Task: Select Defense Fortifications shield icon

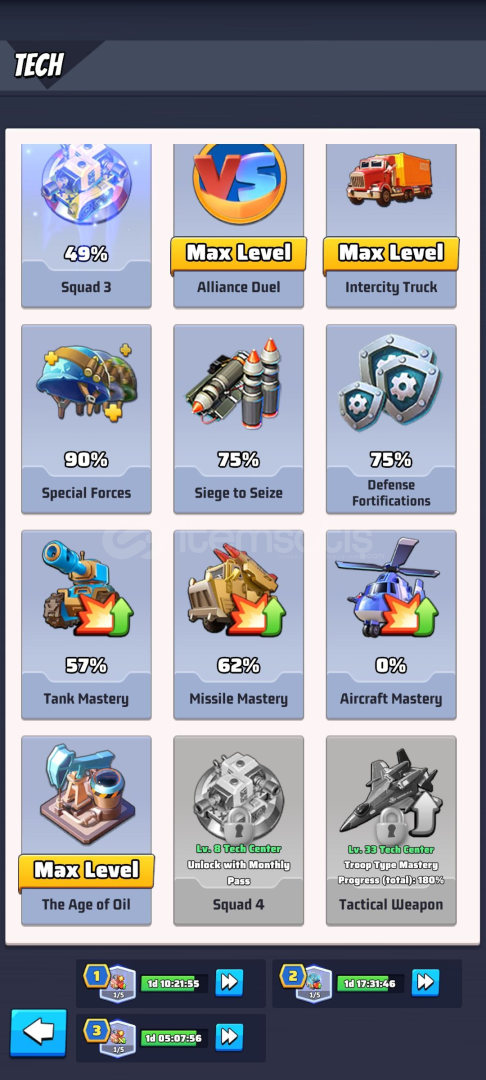Action: 391,382
